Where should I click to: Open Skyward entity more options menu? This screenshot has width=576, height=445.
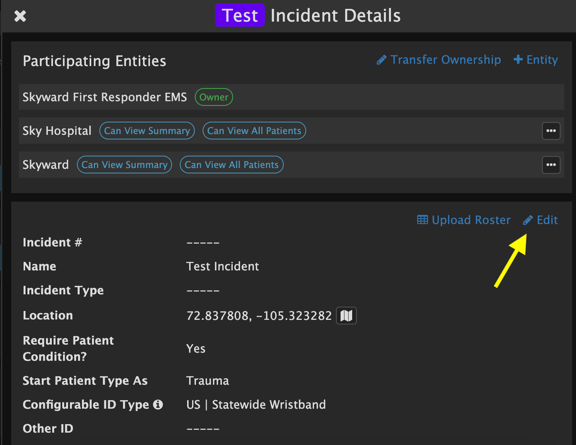[551, 165]
